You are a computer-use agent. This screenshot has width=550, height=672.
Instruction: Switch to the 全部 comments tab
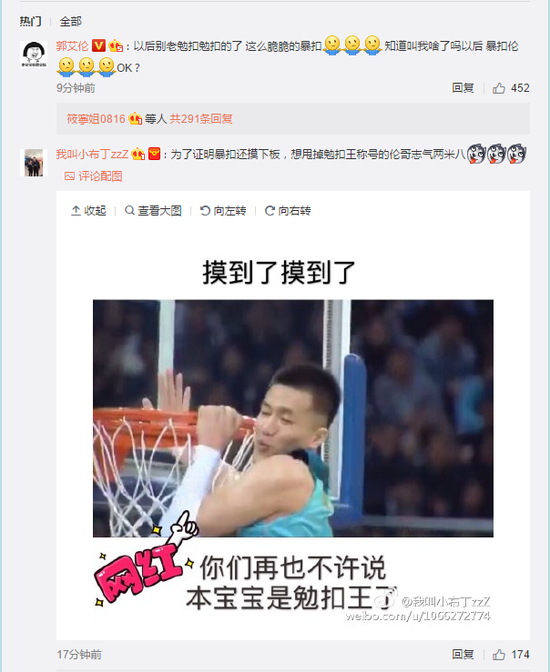coord(70,21)
